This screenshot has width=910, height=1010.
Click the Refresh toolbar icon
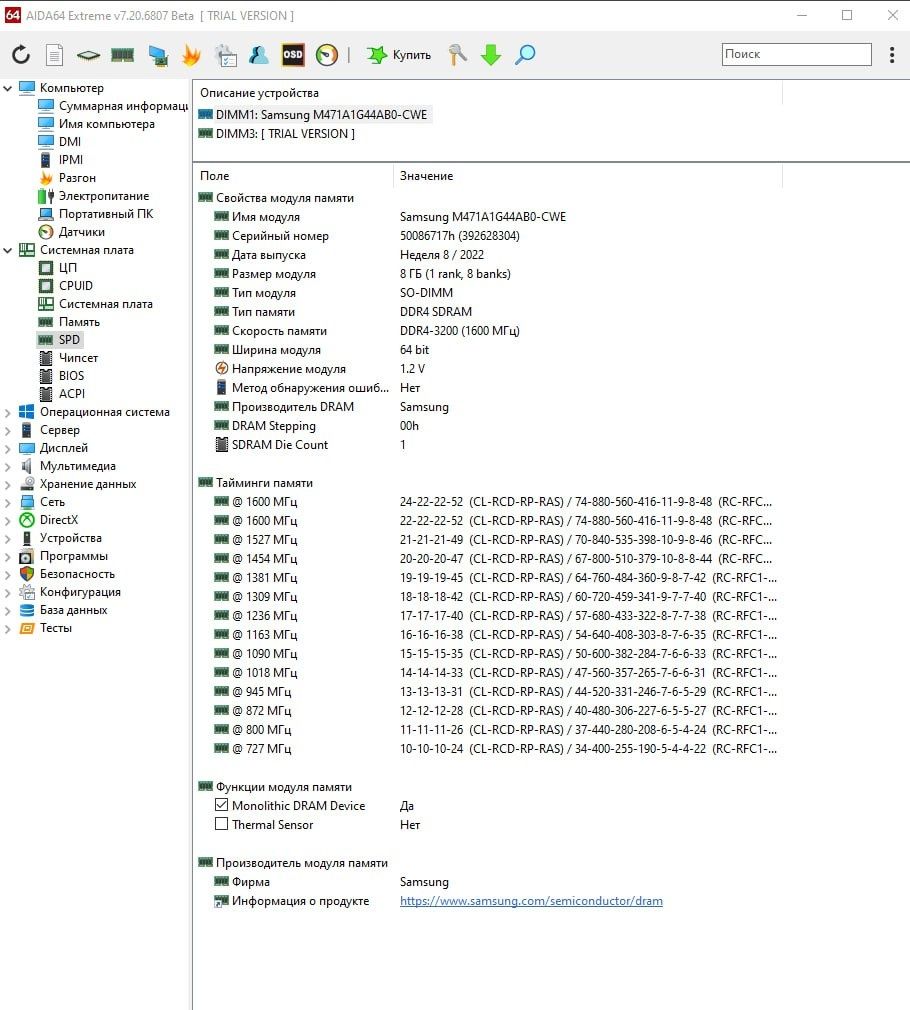point(21,55)
